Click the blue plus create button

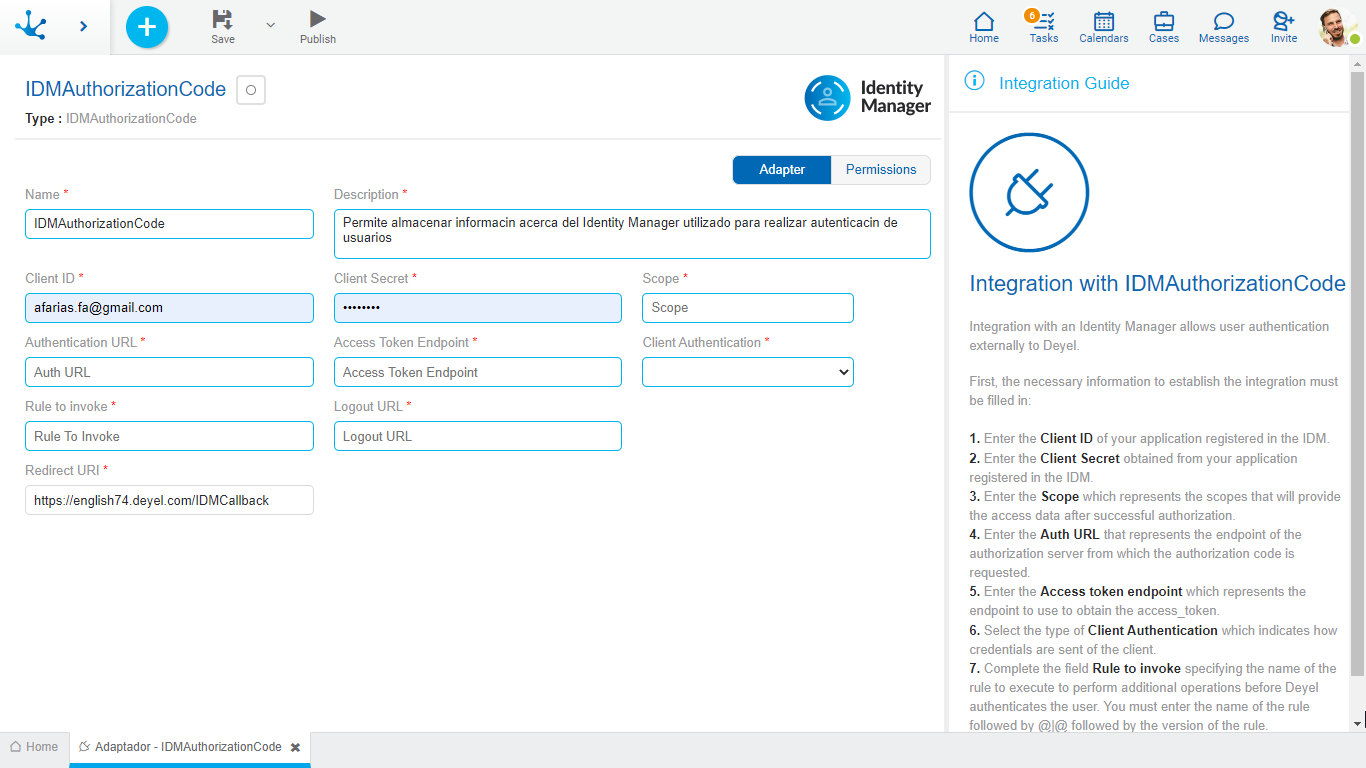[147, 27]
